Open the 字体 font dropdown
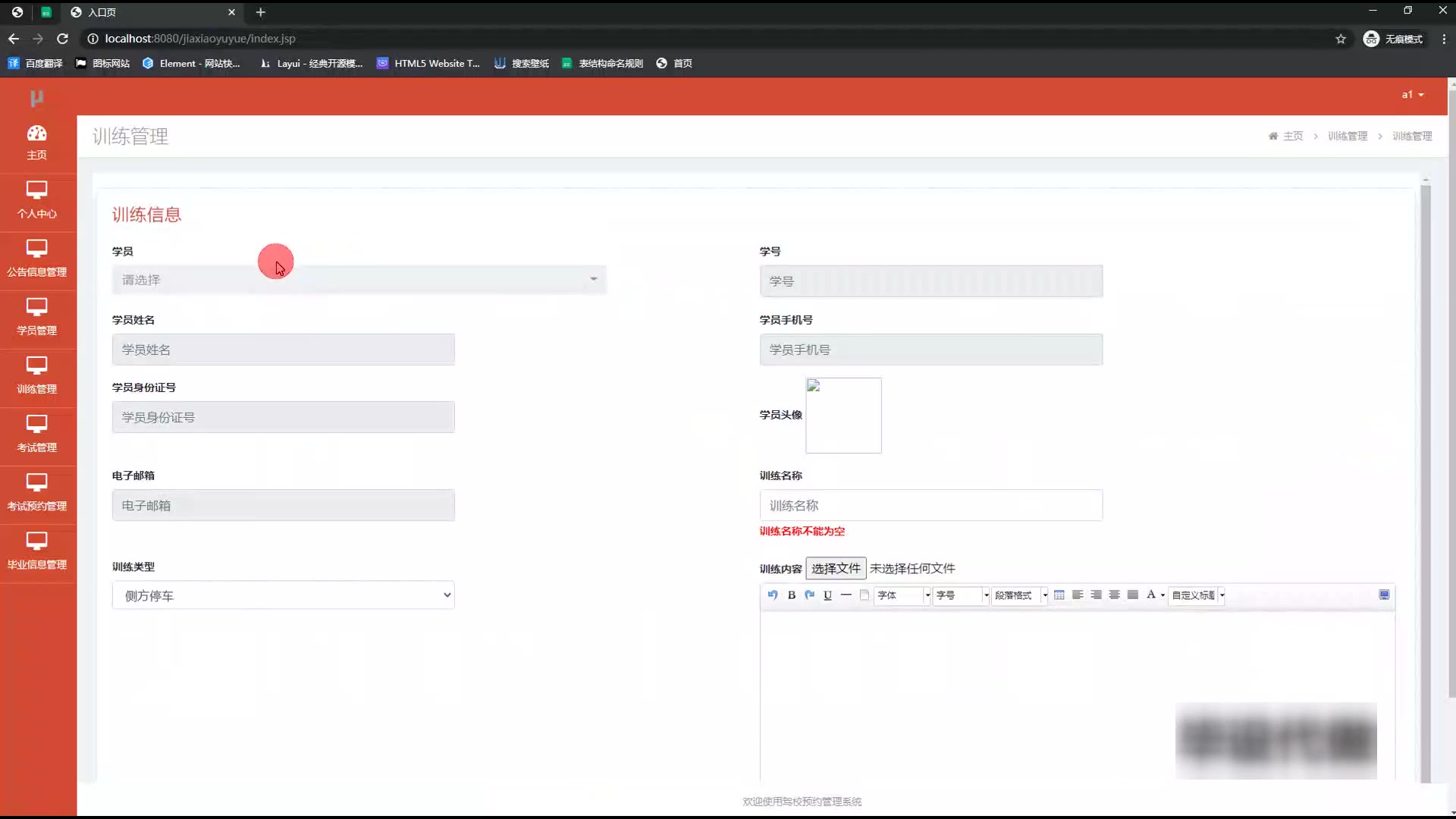1456x819 pixels. (902, 595)
